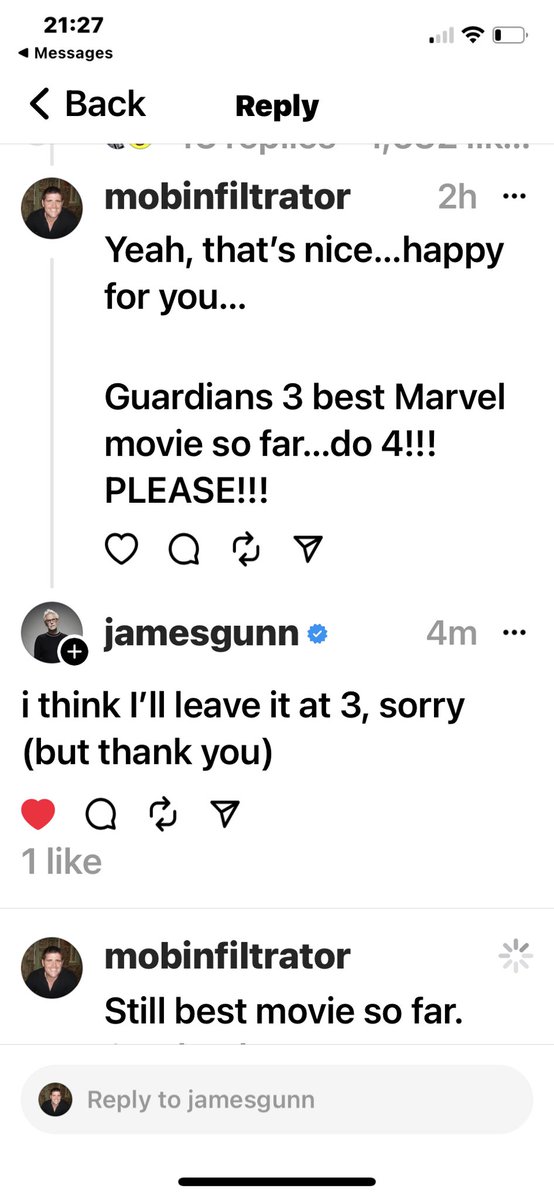This screenshot has height=1200, width=554.
Task: Return to Messages app from status bar
Action: [x=66, y=53]
